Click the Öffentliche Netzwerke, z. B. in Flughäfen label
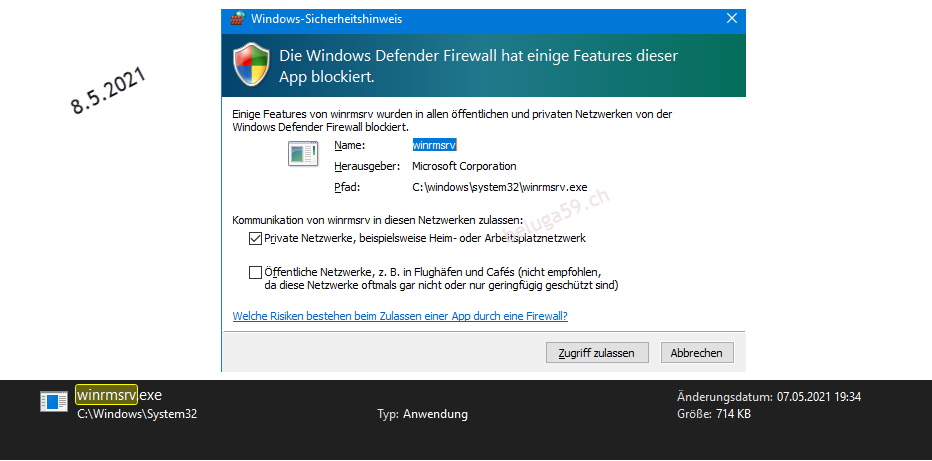932x461 pixels. (x=442, y=279)
